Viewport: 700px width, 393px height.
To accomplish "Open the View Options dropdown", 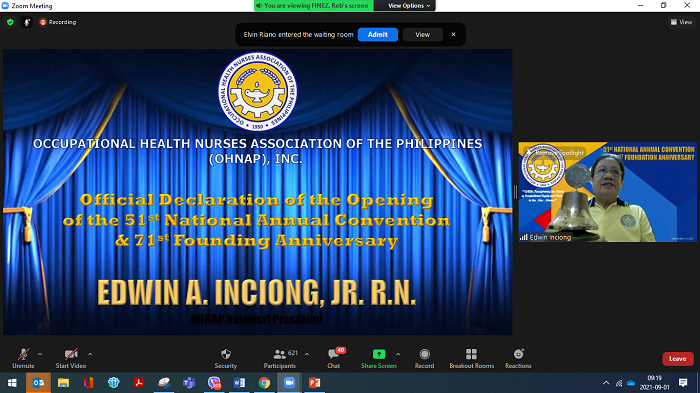I will [409, 5].
